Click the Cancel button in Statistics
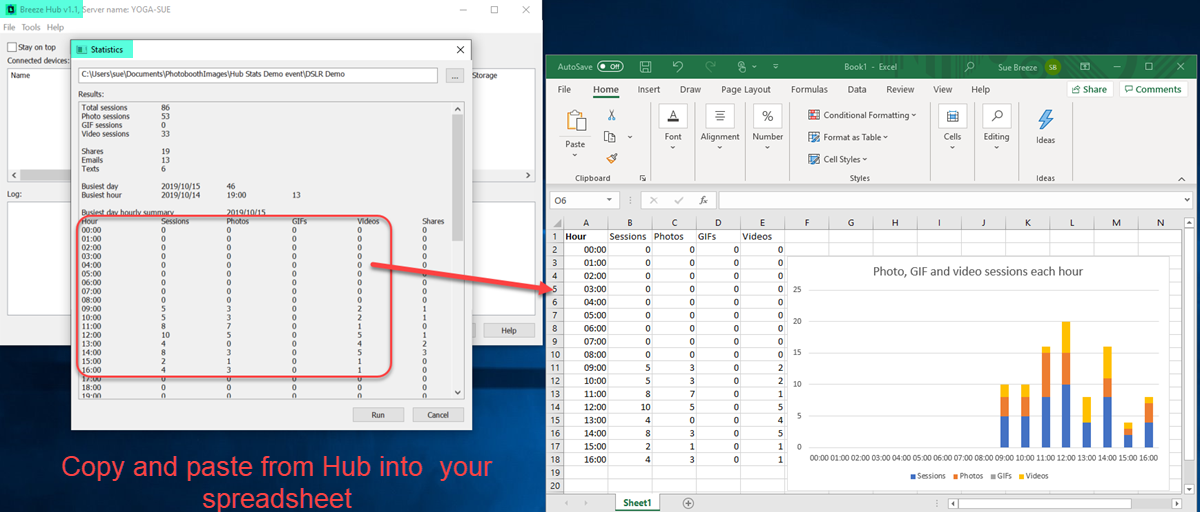 (438, 414)
